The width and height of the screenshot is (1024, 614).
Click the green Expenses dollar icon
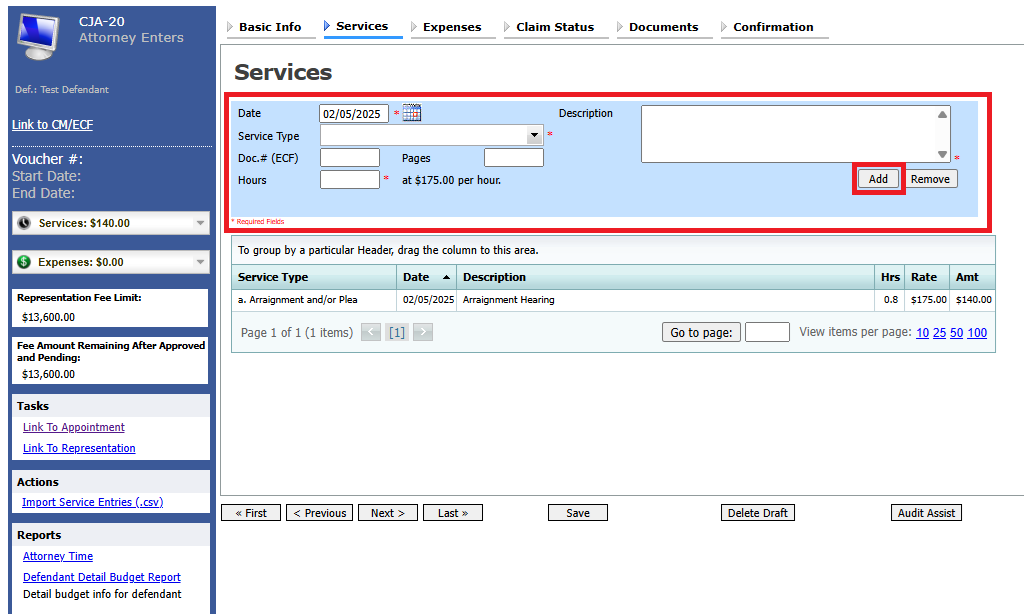(x=24, y=262)
